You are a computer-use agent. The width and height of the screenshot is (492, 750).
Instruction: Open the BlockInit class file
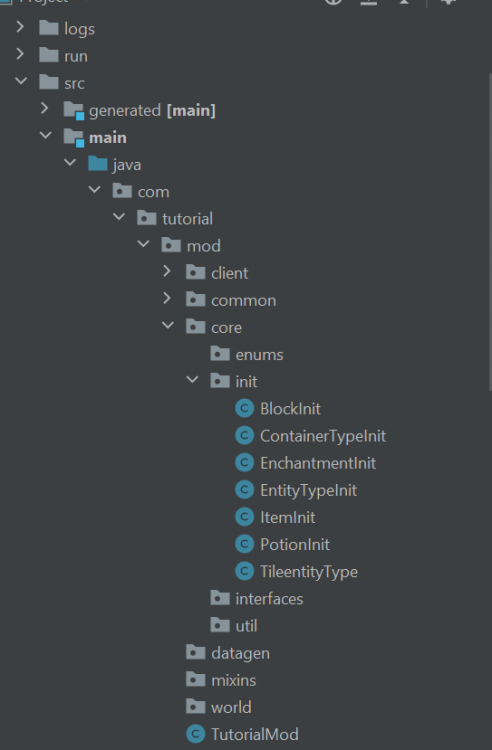point(290,409)
